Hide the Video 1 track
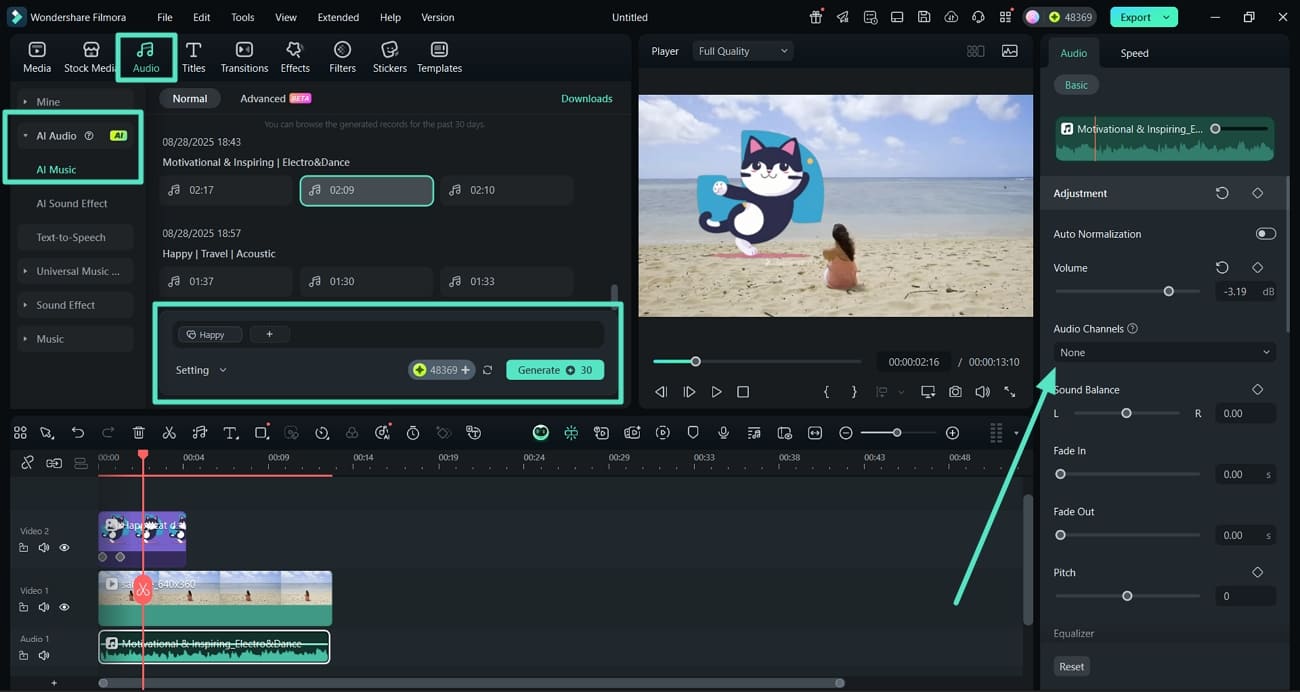Viewport: 1300px width, 692px height. tap(64, 607)
